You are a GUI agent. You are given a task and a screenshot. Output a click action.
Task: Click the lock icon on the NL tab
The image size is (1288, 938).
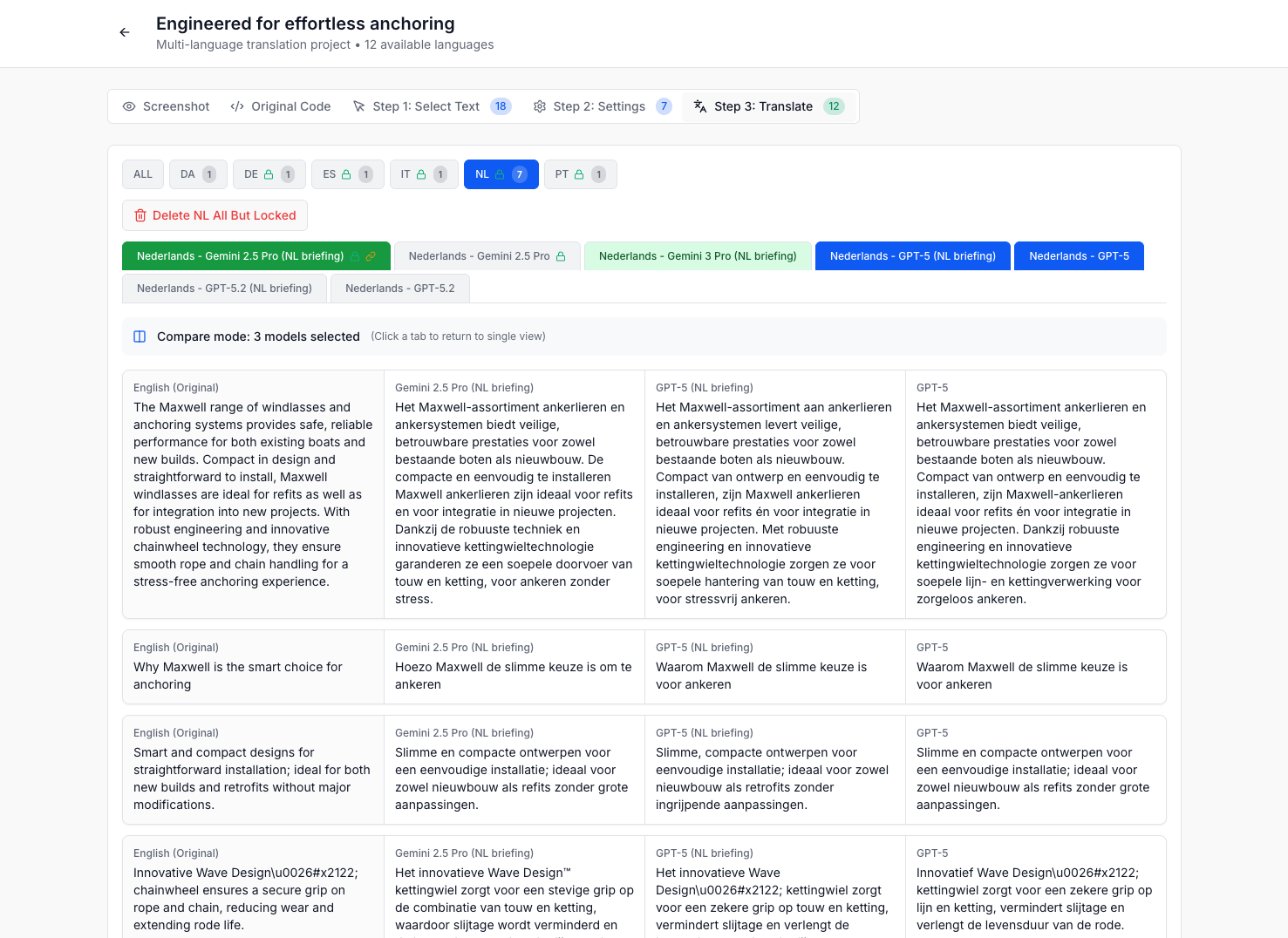pyautogui.click(x=500, y=174)
